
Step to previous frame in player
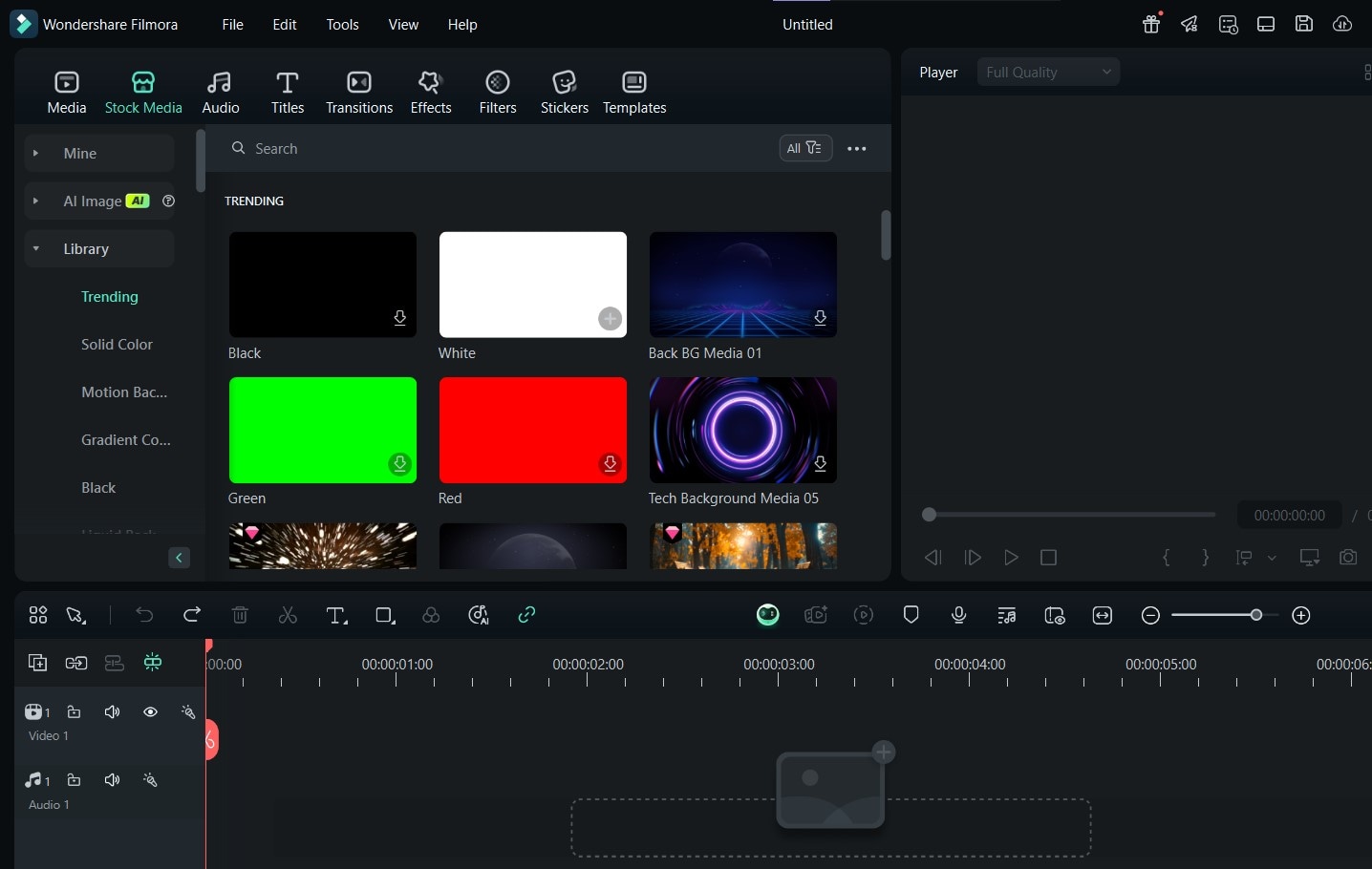pyautogui.click(x=933, y=558)
